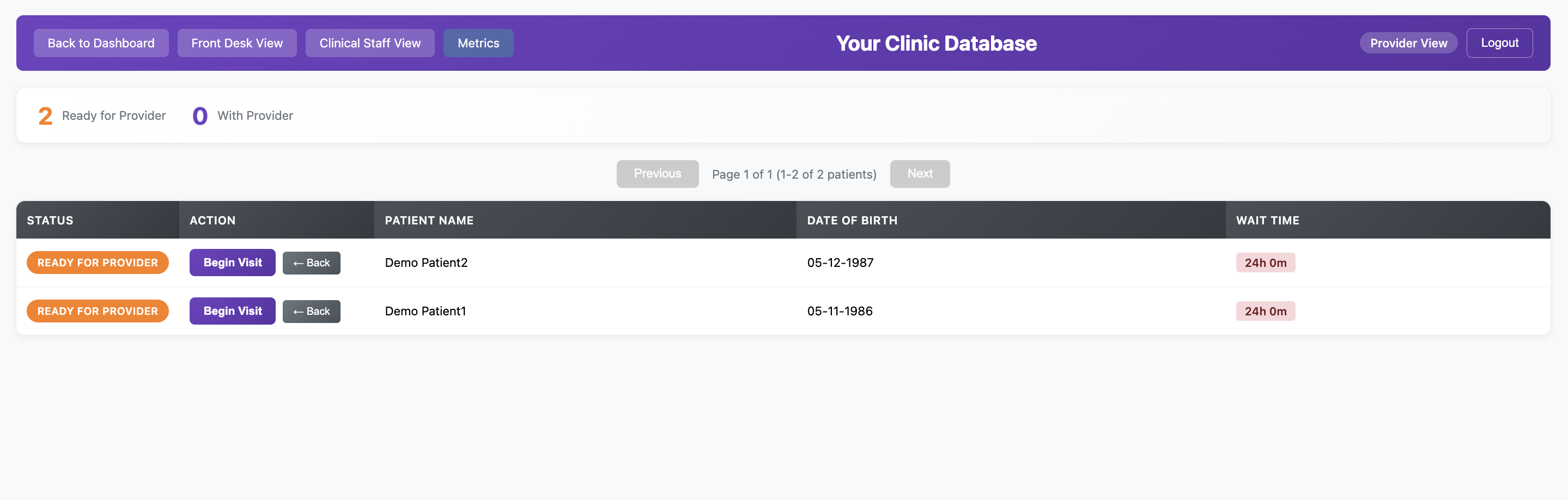This screenshot has width=1568, height=500.
Task: Click the Logout button
Action: (x=1499, y=42)
